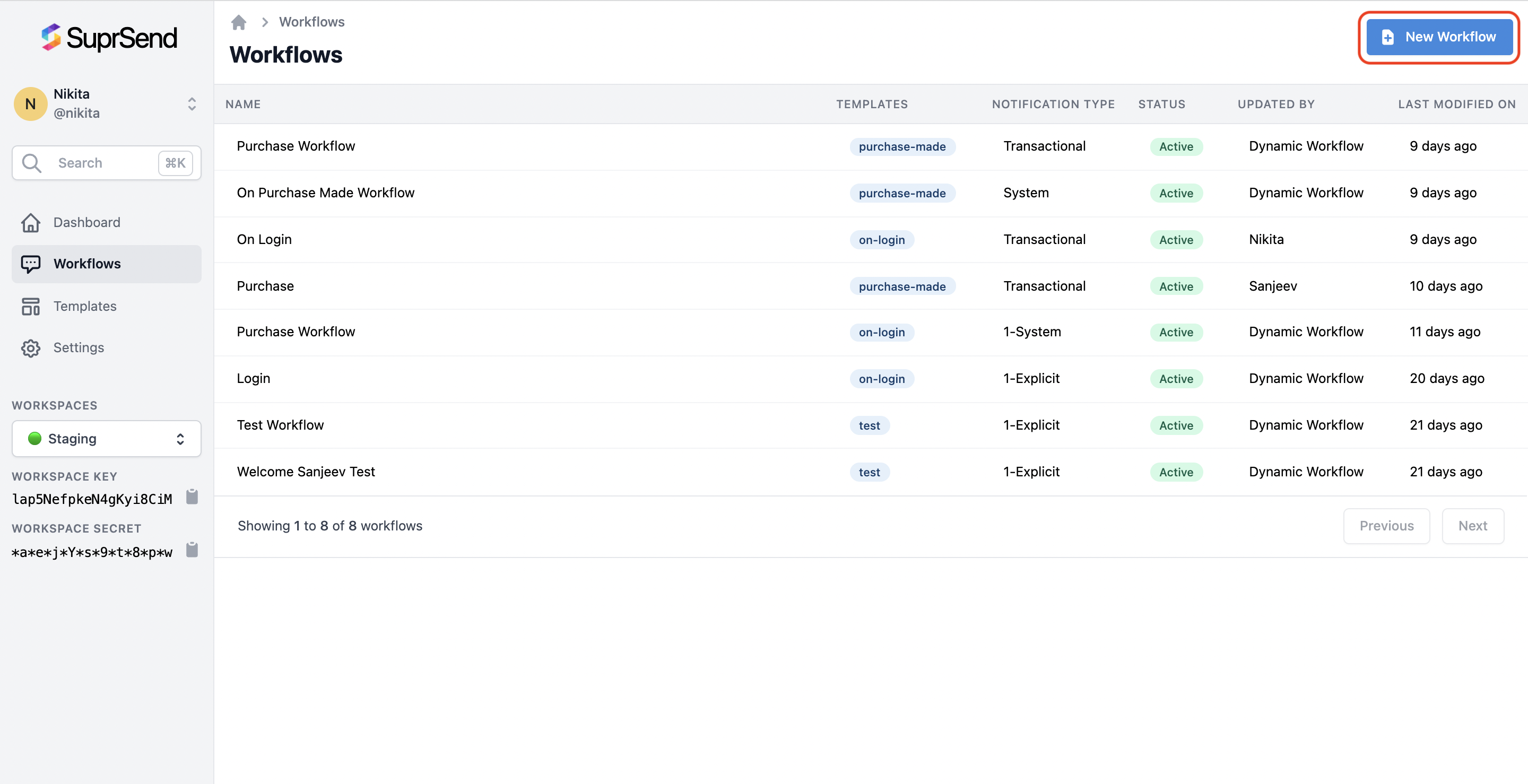Click the Dashboard house icon in sidebar

coord(31,222)
